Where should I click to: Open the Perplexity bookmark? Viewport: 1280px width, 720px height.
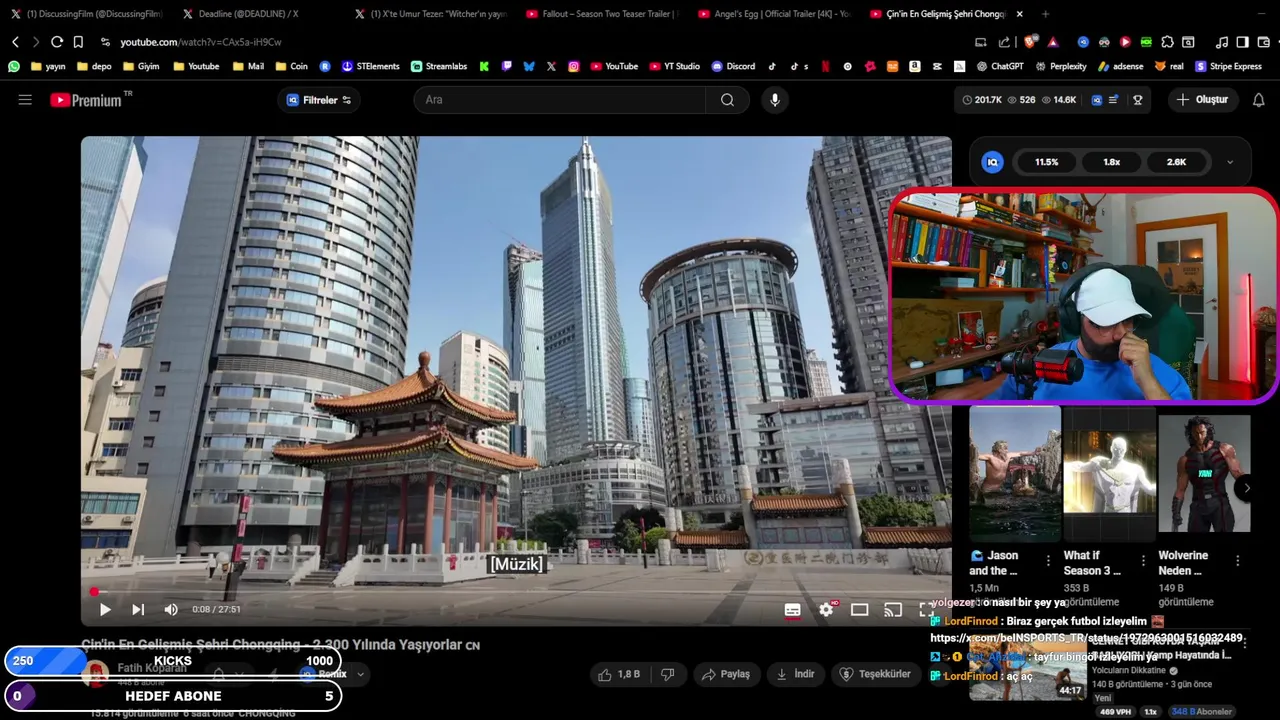coord(1060,66)
